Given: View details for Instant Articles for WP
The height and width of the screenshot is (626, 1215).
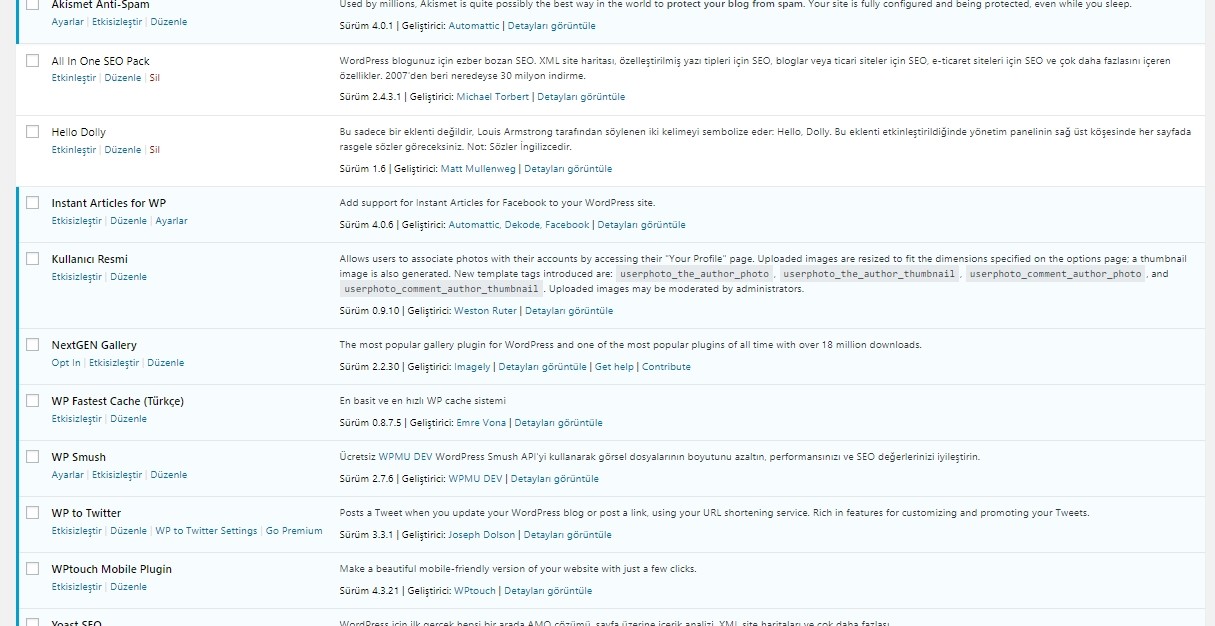Looking at the screenshot, I should click(x=642, y=225).
